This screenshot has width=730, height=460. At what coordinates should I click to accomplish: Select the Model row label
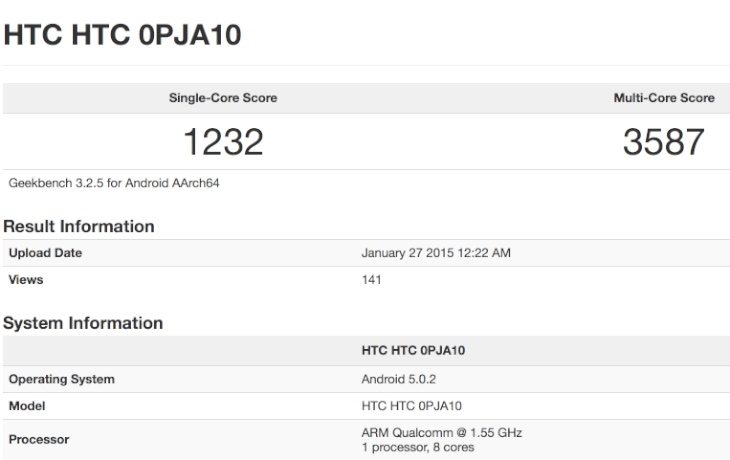coord(27,406)
